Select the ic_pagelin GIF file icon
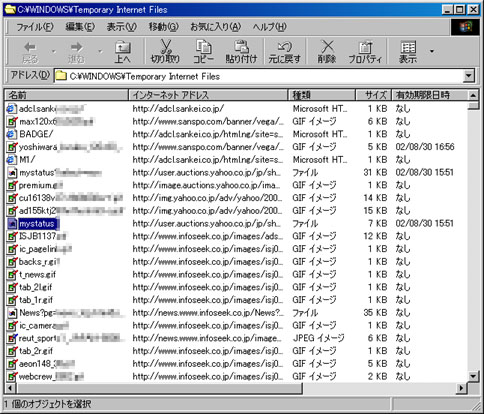Viewport: 484px width, 414px height. tap(12, 249)
